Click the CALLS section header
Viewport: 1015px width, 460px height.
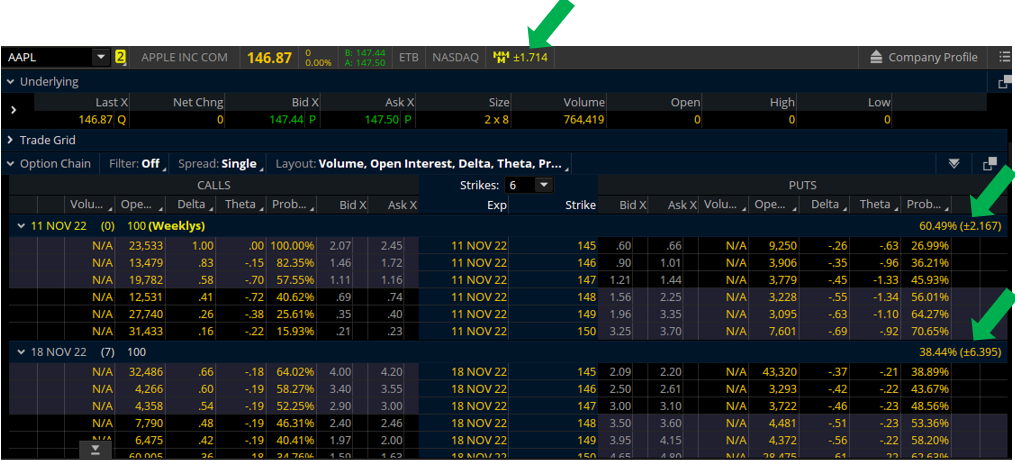(x=214, y=185)
